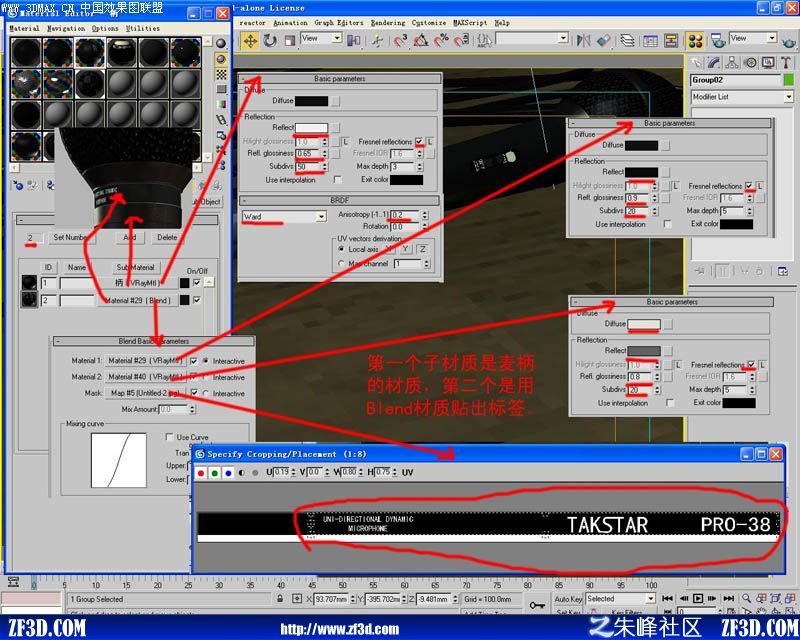Viewport: 800px width, 640px height.
Task: Select the Map channel radio button
Action: click(341, 263)
